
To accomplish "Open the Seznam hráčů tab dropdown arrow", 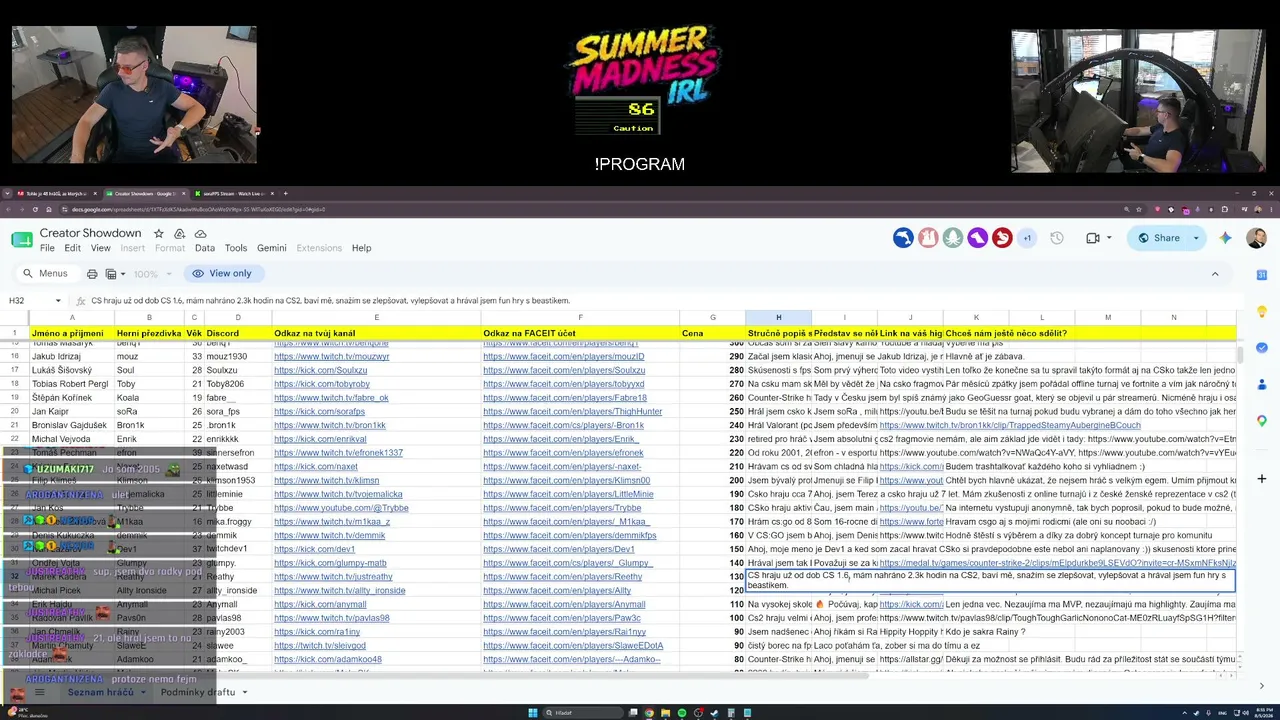I will 142,692.
